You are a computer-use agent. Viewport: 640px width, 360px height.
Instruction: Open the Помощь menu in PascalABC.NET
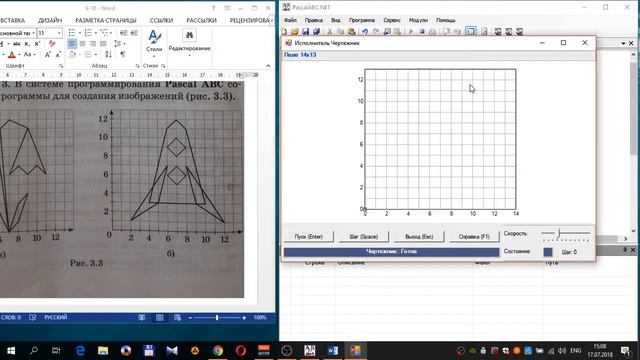click(446, 20)
